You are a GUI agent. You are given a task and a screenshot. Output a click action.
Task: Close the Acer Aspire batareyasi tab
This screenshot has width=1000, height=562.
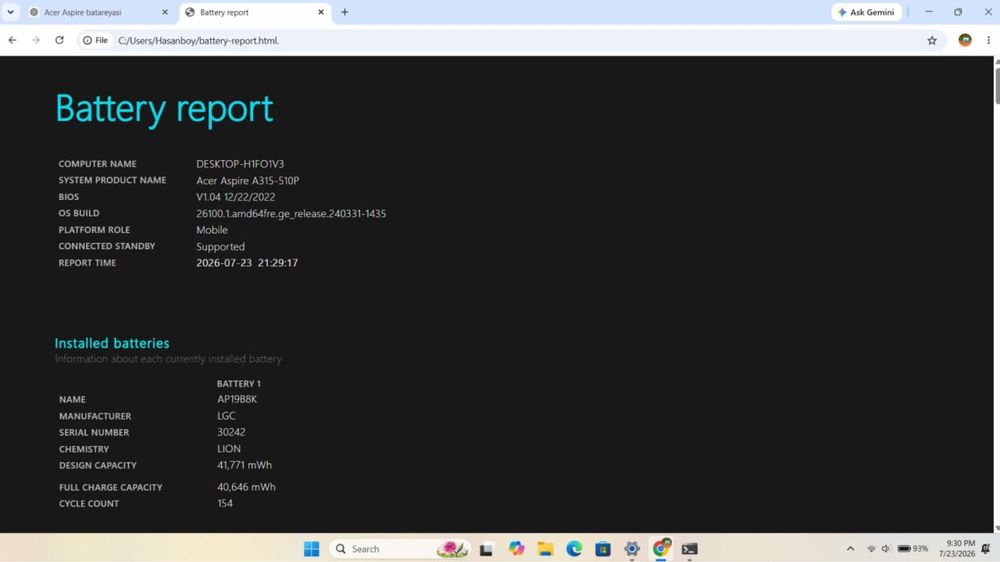pos(165,12)
